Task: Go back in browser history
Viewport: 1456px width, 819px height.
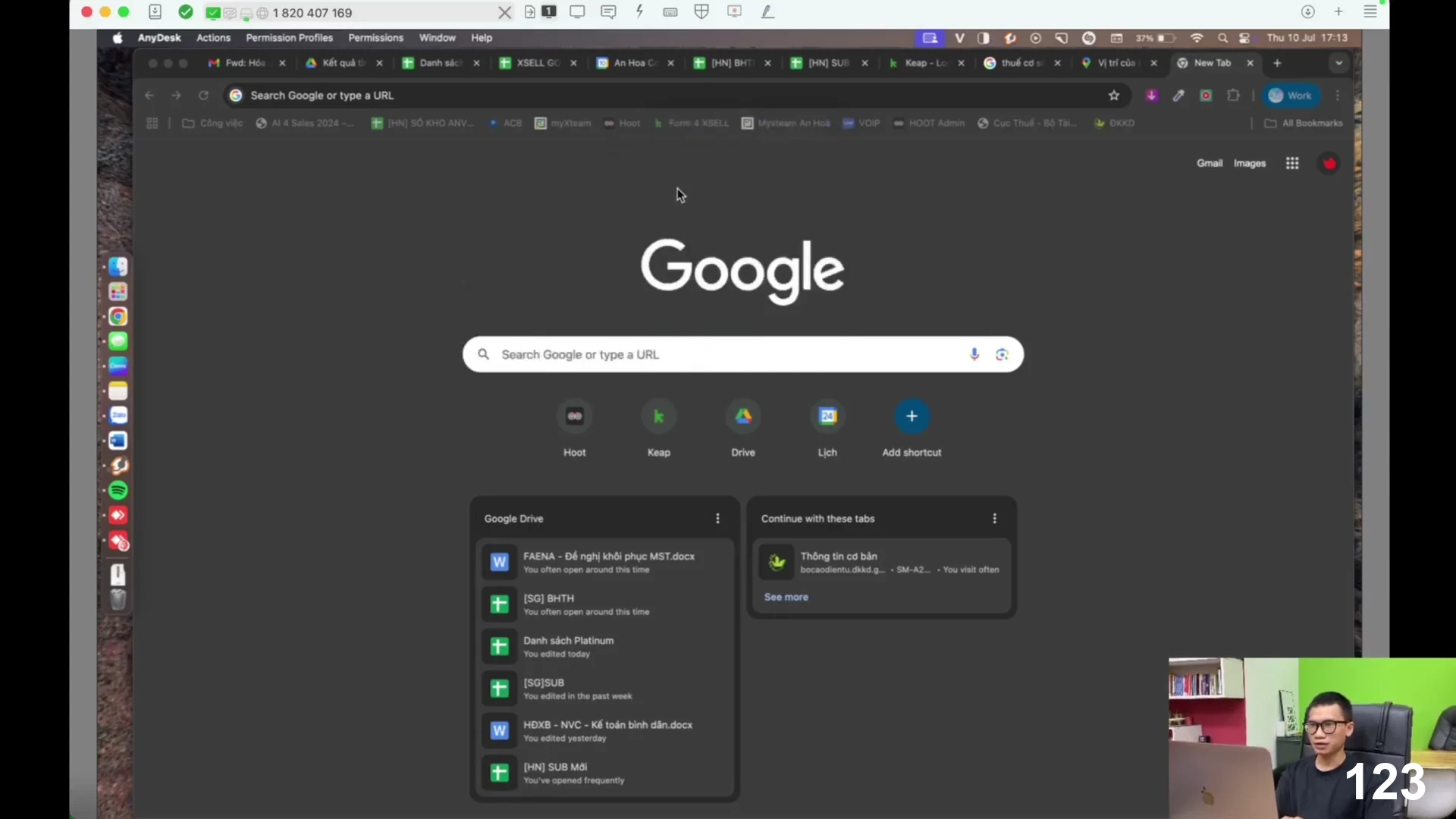Action: [x=149, y=96]
